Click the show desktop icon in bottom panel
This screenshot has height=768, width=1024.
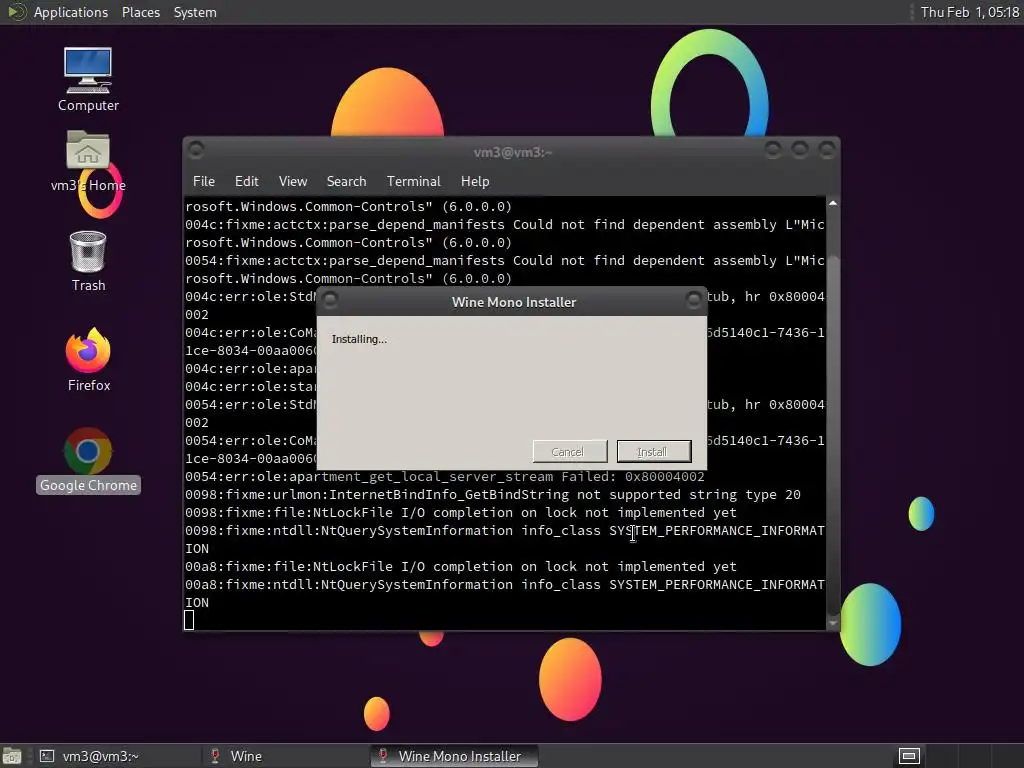click(12, 756)
